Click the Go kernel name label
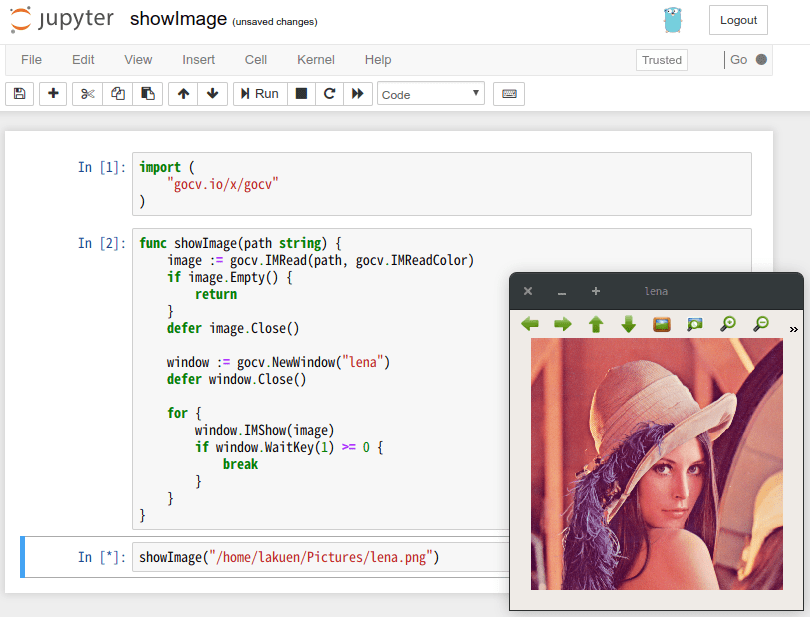 (x=738, y=60)
